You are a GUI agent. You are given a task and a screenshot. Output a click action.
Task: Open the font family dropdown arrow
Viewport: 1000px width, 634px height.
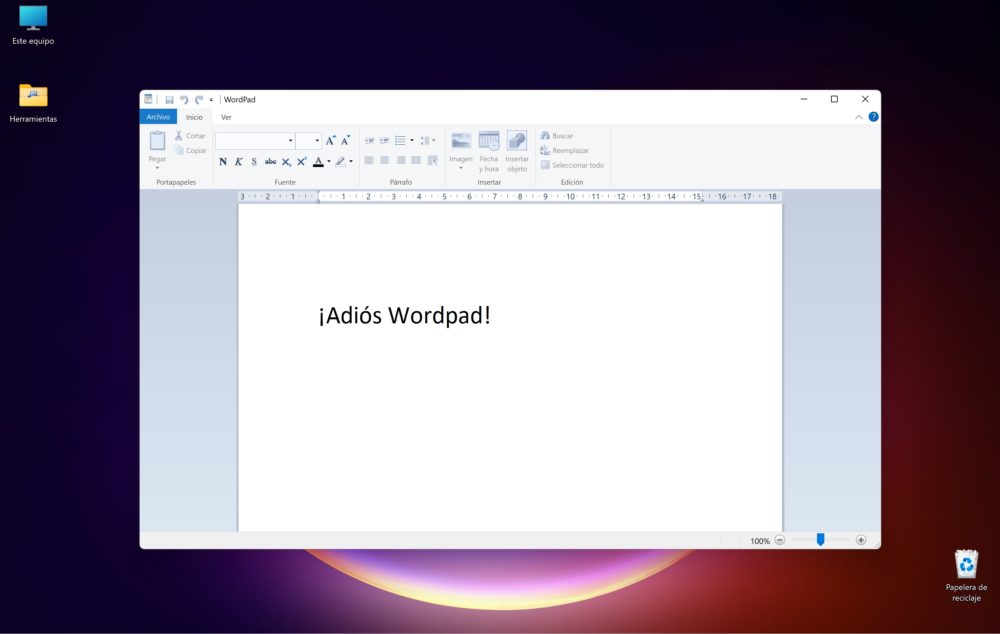(x=290, y=140)
